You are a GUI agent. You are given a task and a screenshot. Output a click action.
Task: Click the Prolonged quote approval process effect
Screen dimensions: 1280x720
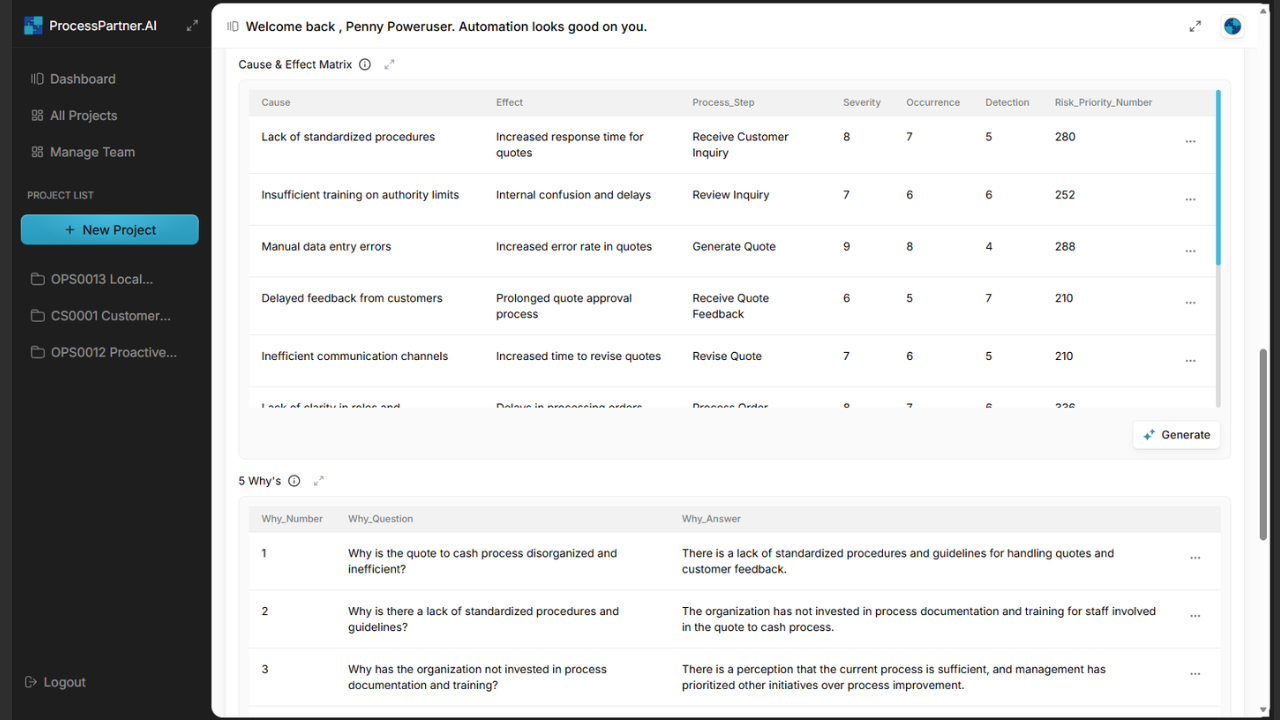coord(564,306)
